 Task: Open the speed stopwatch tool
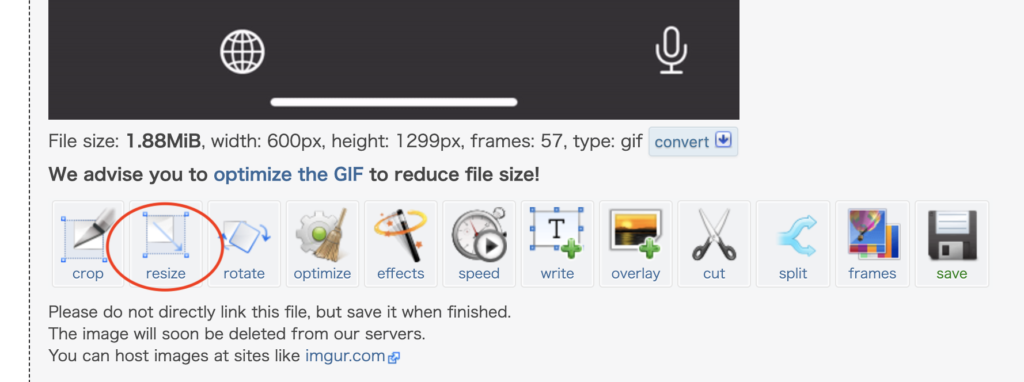(479, 244)
